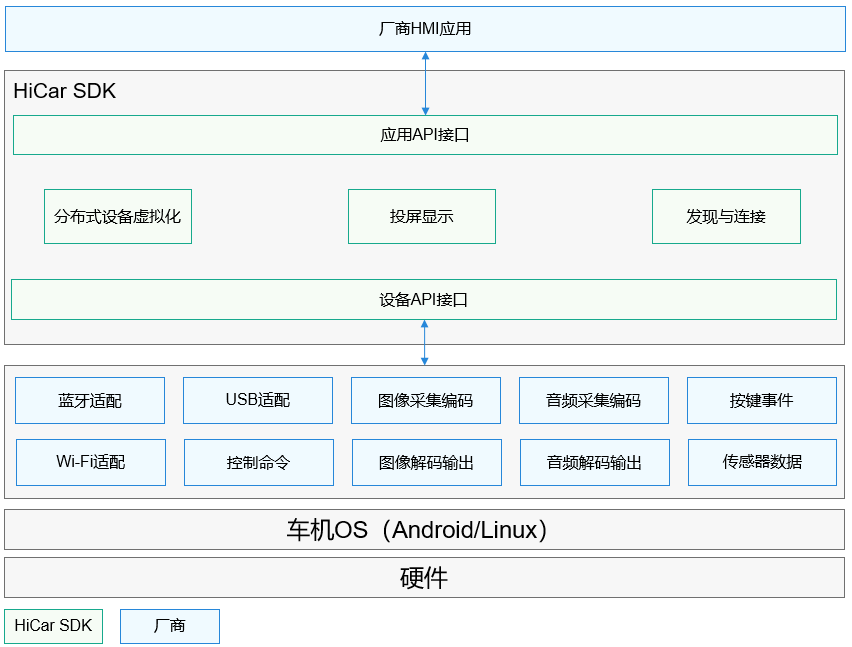
Task: Click the 控制命令 block
Action: click(259, 462)
